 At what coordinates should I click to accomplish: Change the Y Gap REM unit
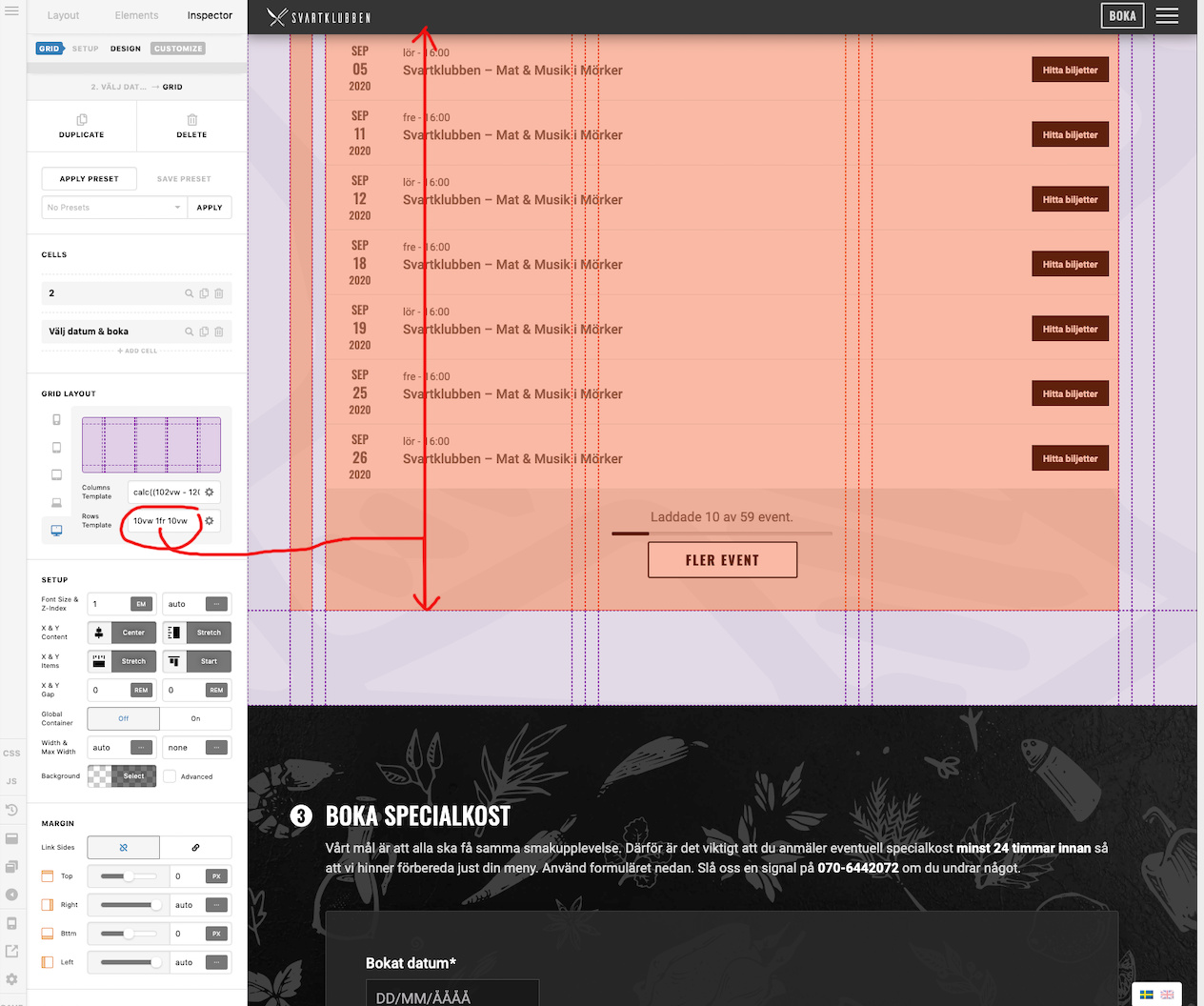point(217,690)
